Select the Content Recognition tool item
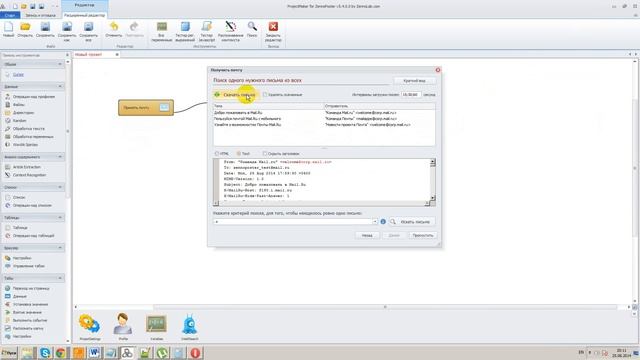 coord(25,175)
